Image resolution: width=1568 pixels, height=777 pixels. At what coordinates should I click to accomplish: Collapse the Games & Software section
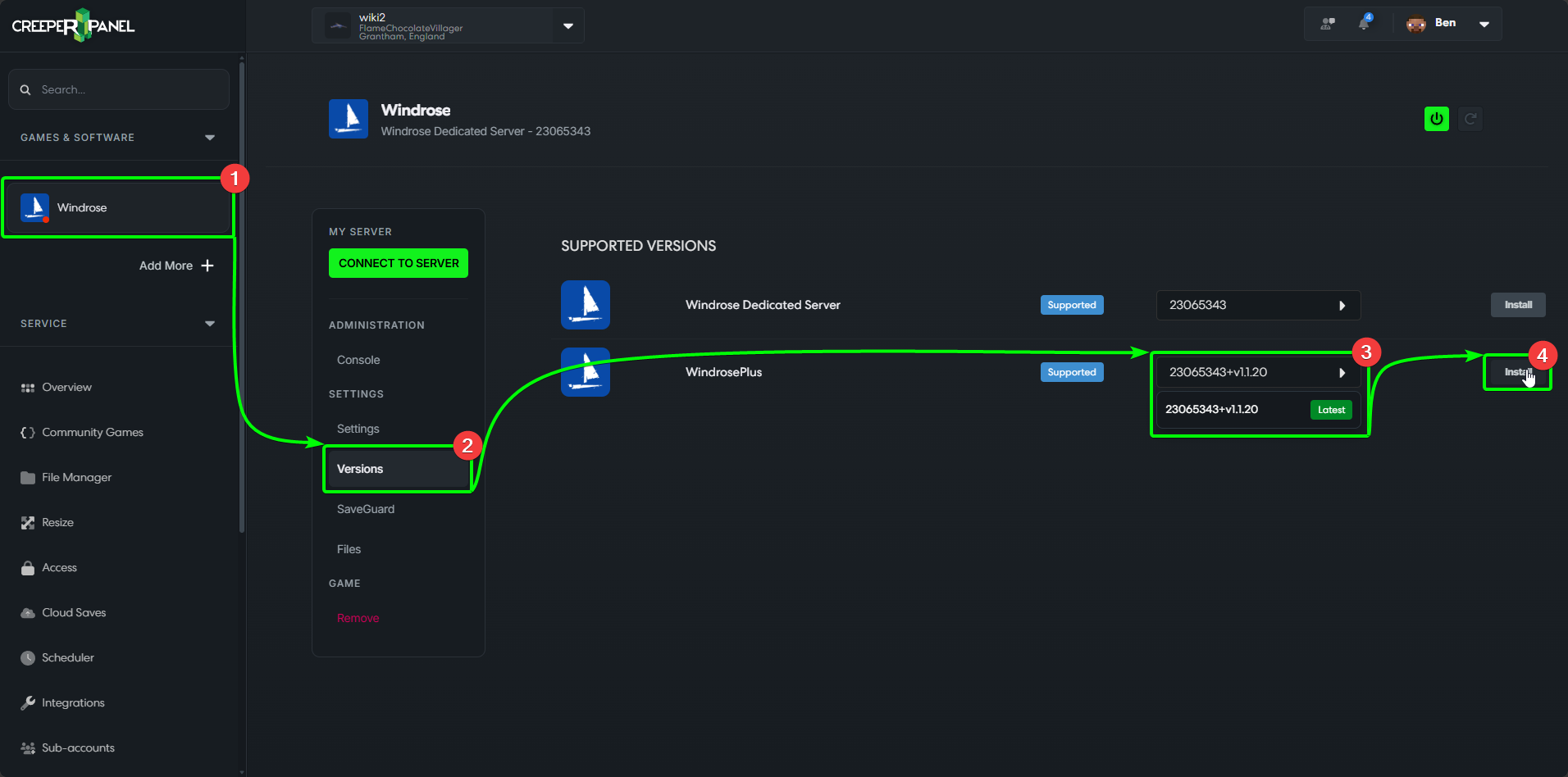[x=210, y=138]
